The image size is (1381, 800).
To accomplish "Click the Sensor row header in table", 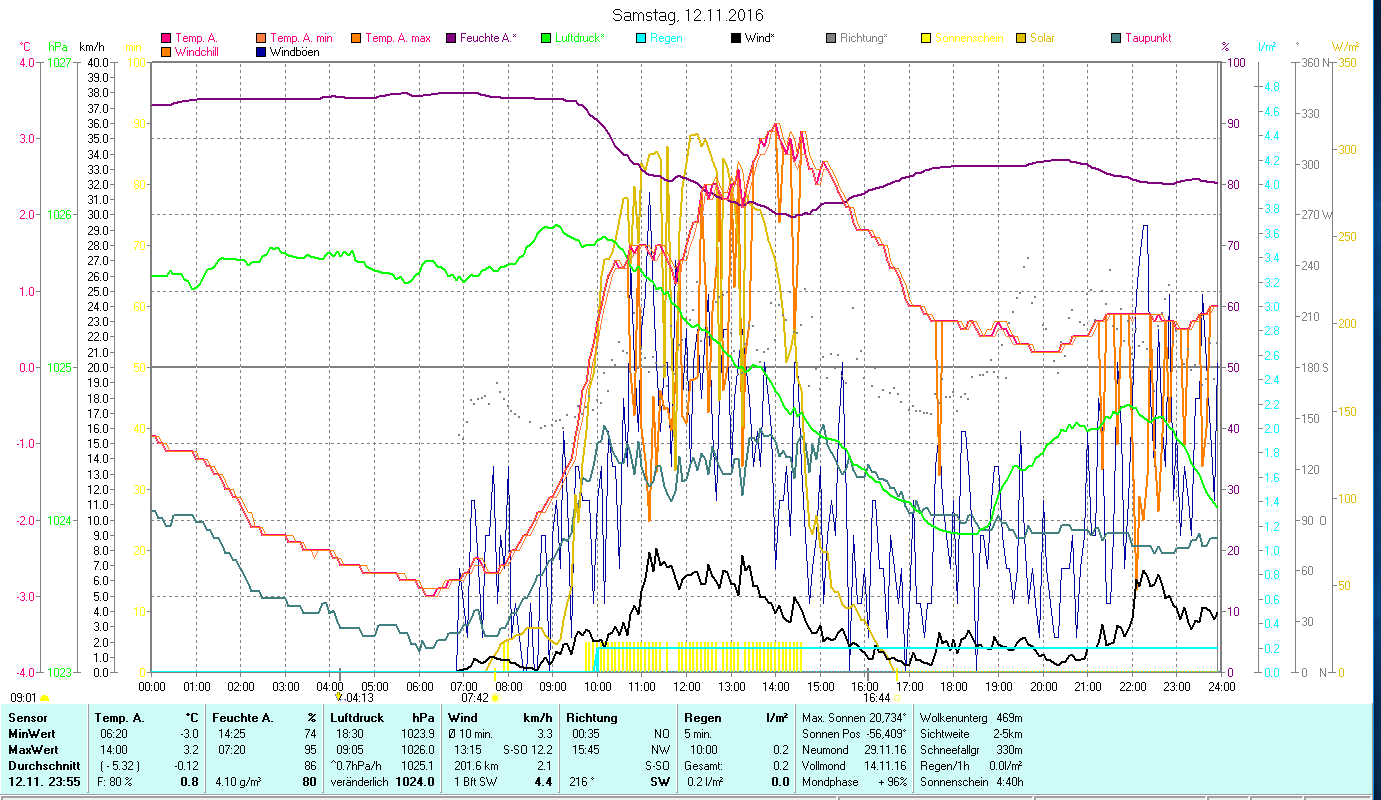I will point(27,717).
